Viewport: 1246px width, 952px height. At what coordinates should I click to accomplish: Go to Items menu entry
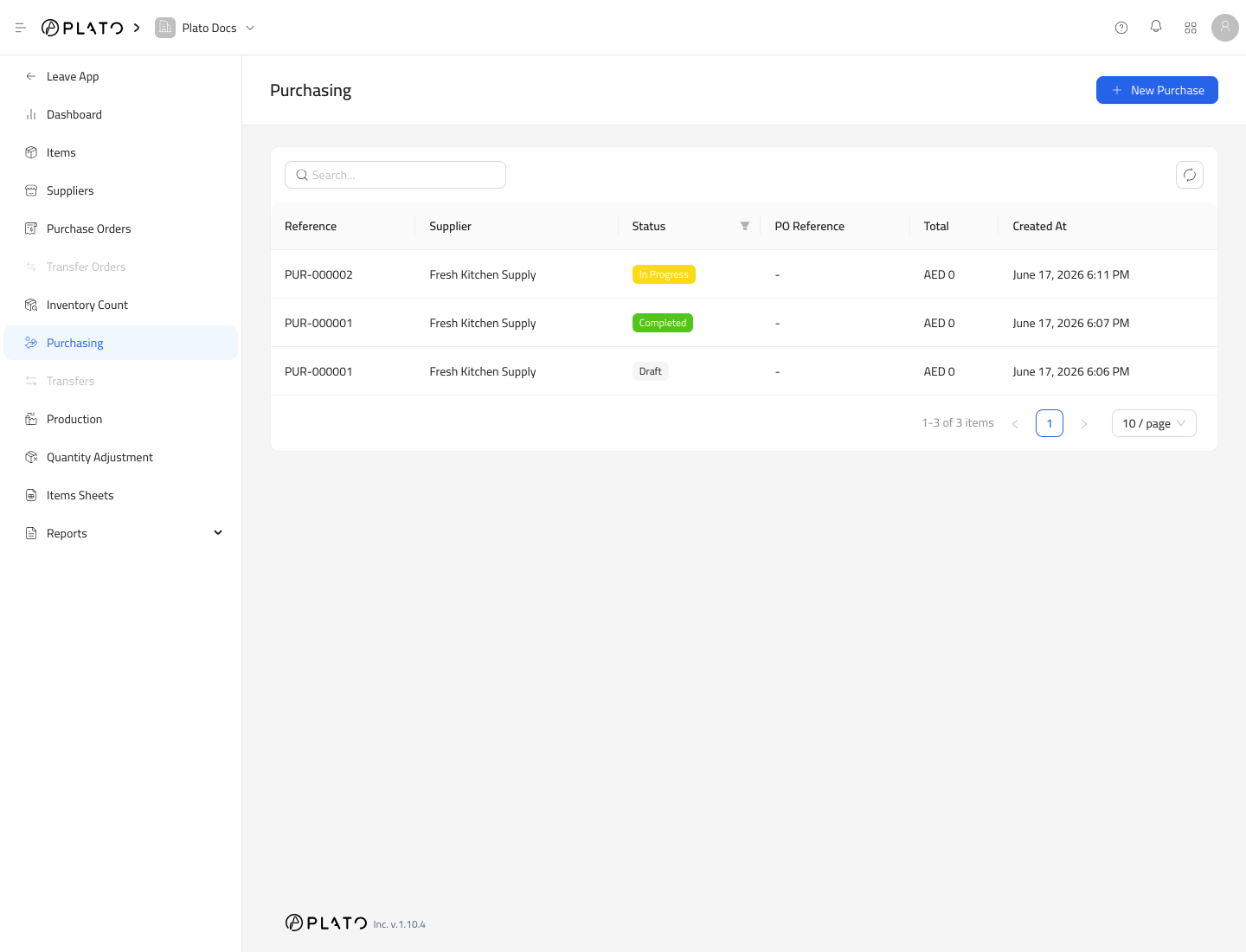121,152
